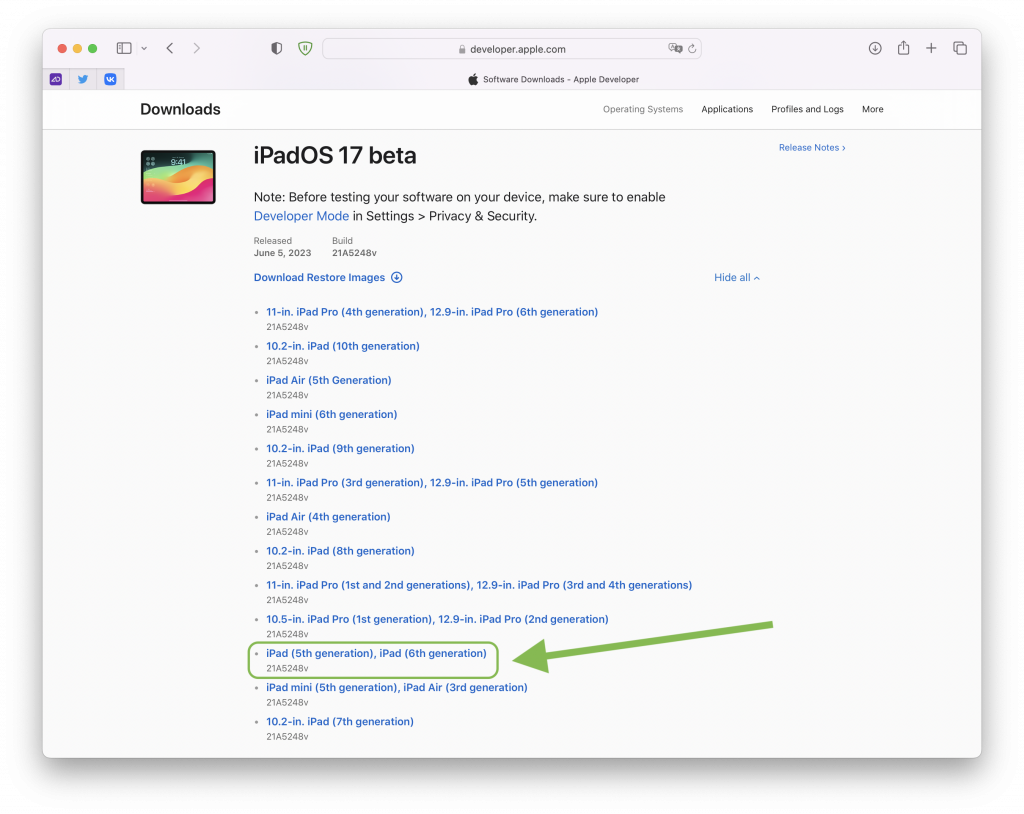1024x814 pixels.
Task: Switch to the pinned VK tab
Action: [110, 79]
